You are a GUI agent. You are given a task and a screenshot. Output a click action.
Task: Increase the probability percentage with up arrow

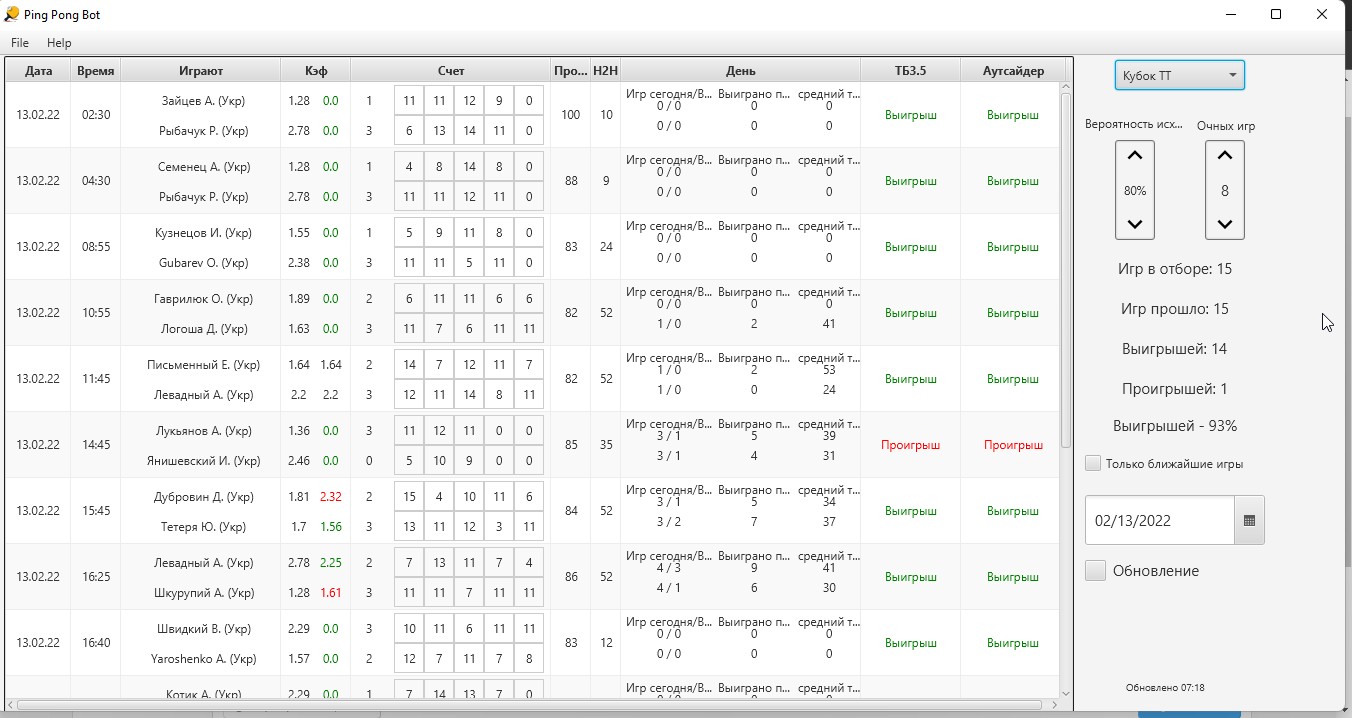tap(1134, 156)
